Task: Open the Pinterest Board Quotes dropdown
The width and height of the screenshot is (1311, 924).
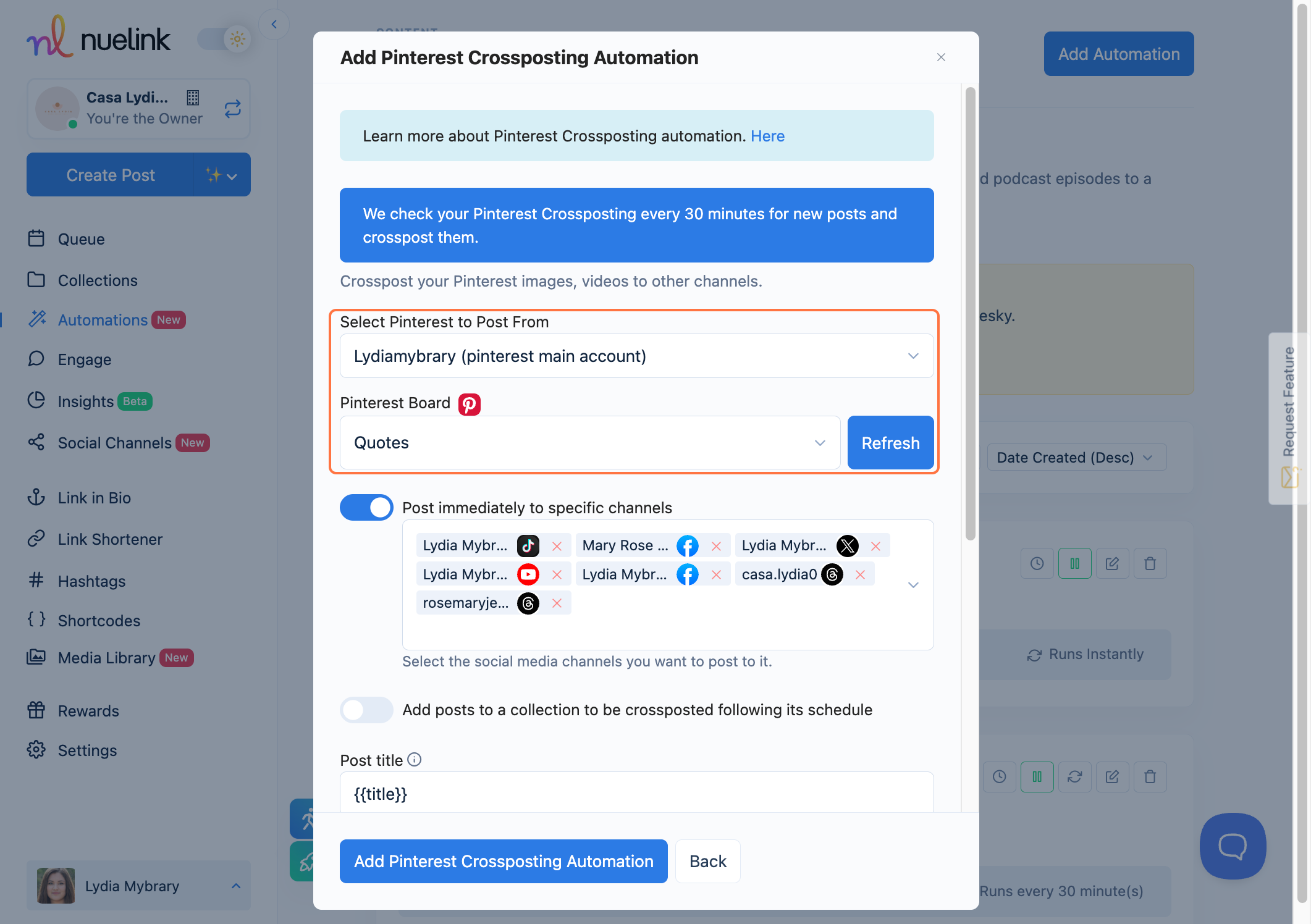Action: pos(589,443)
